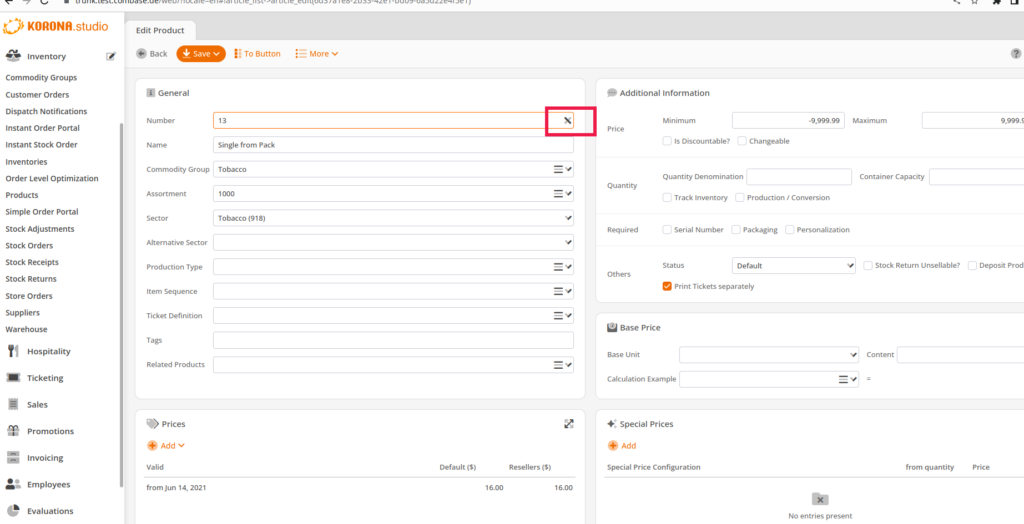Viewport: 1024px width, 524px height.
Task: Click the Minimum price field
Action: tap(788, 120)
